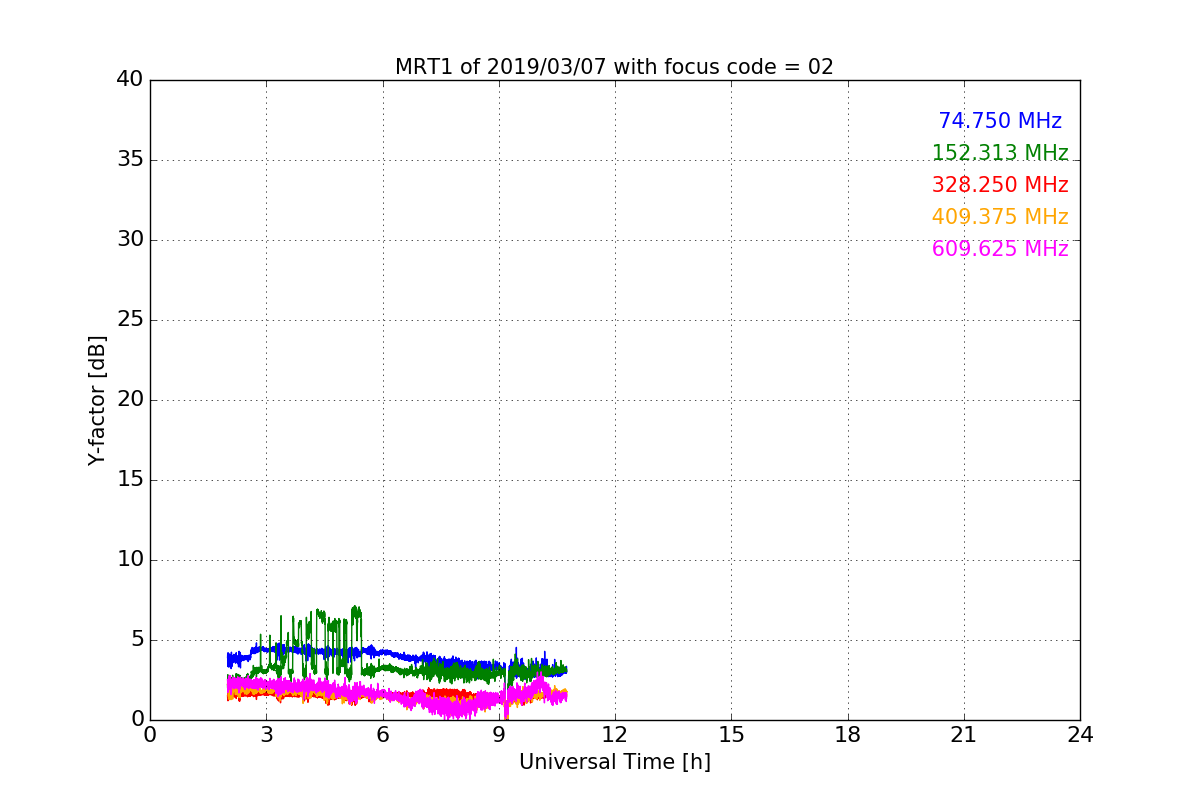Select the 74.750 MHz legend label
The image size is (1200, 800).
coord(1000,121)
